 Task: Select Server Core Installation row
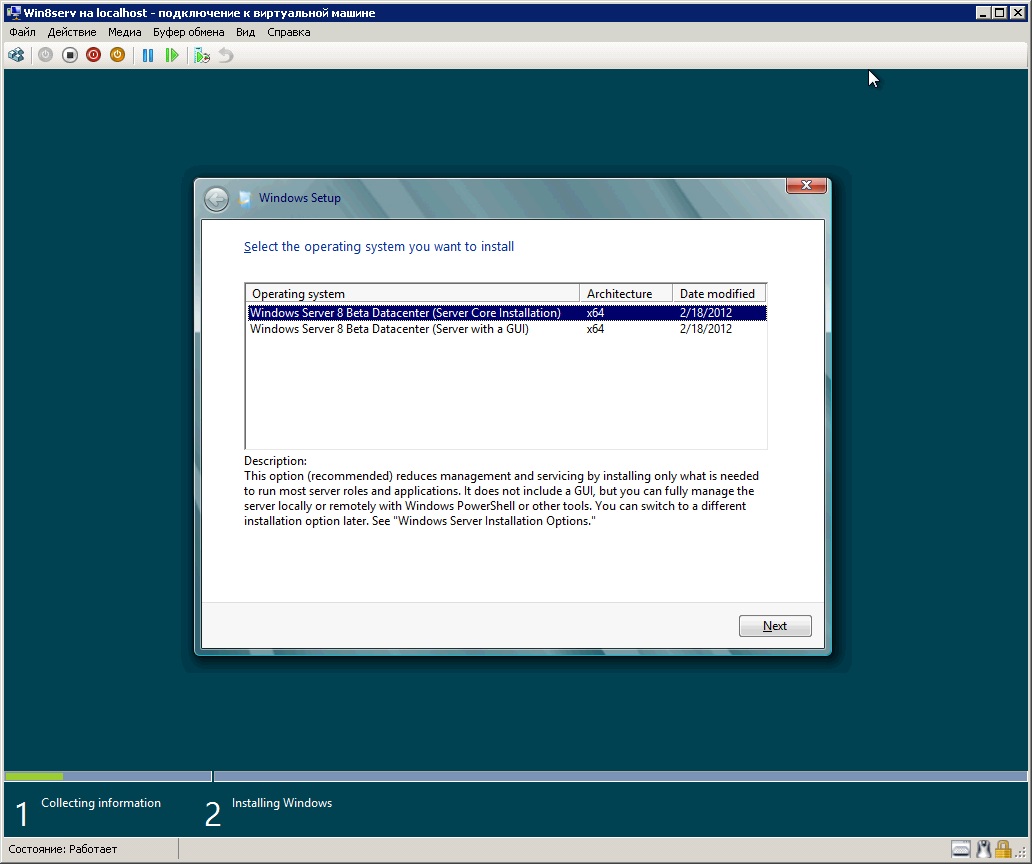[x=507, y=313]
